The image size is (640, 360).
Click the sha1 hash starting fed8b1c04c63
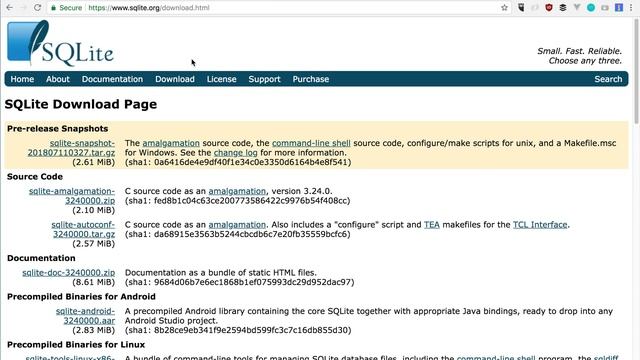[x=238, y=201]
